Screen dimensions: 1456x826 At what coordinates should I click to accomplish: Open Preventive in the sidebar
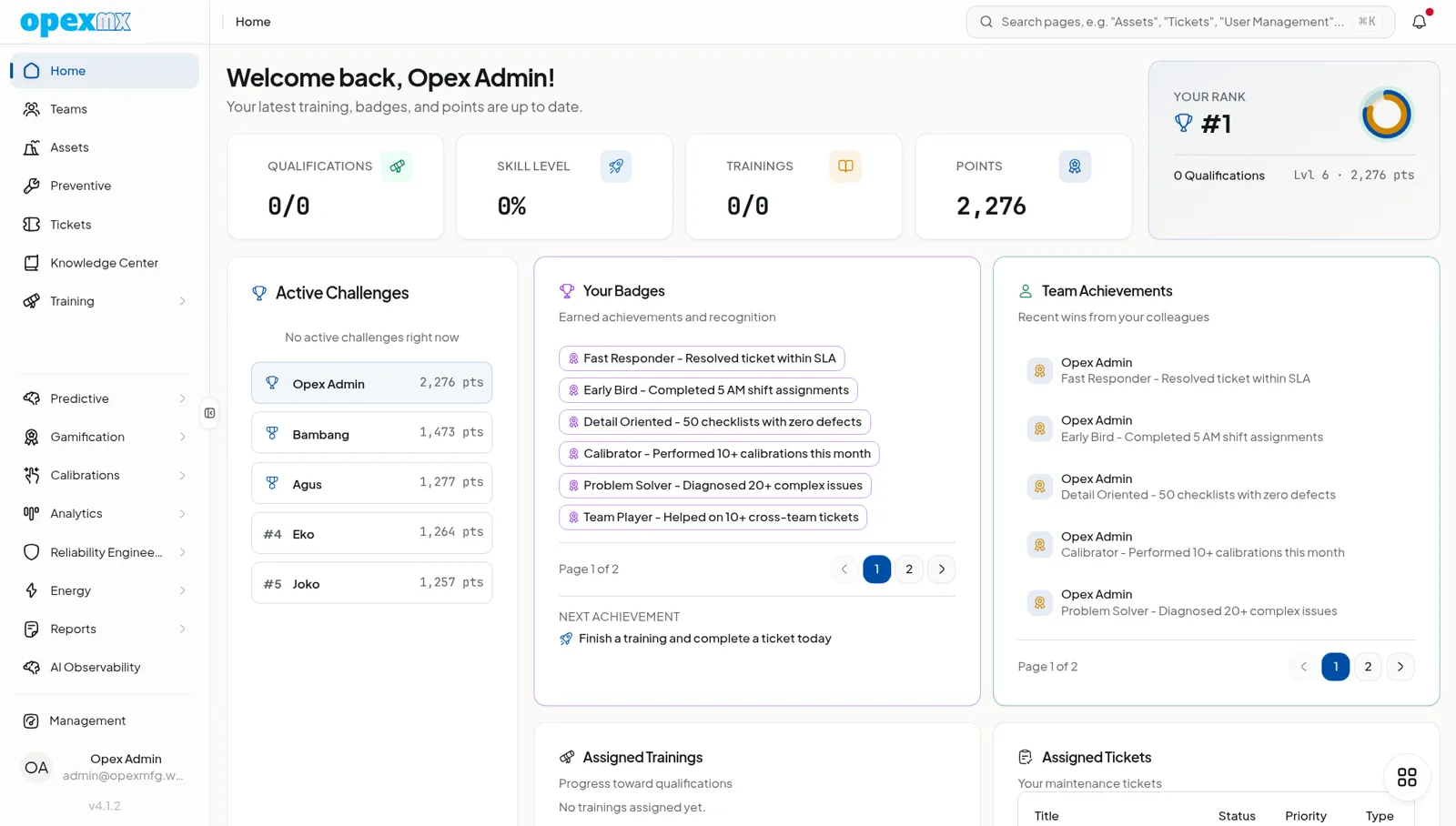point(105,186)
